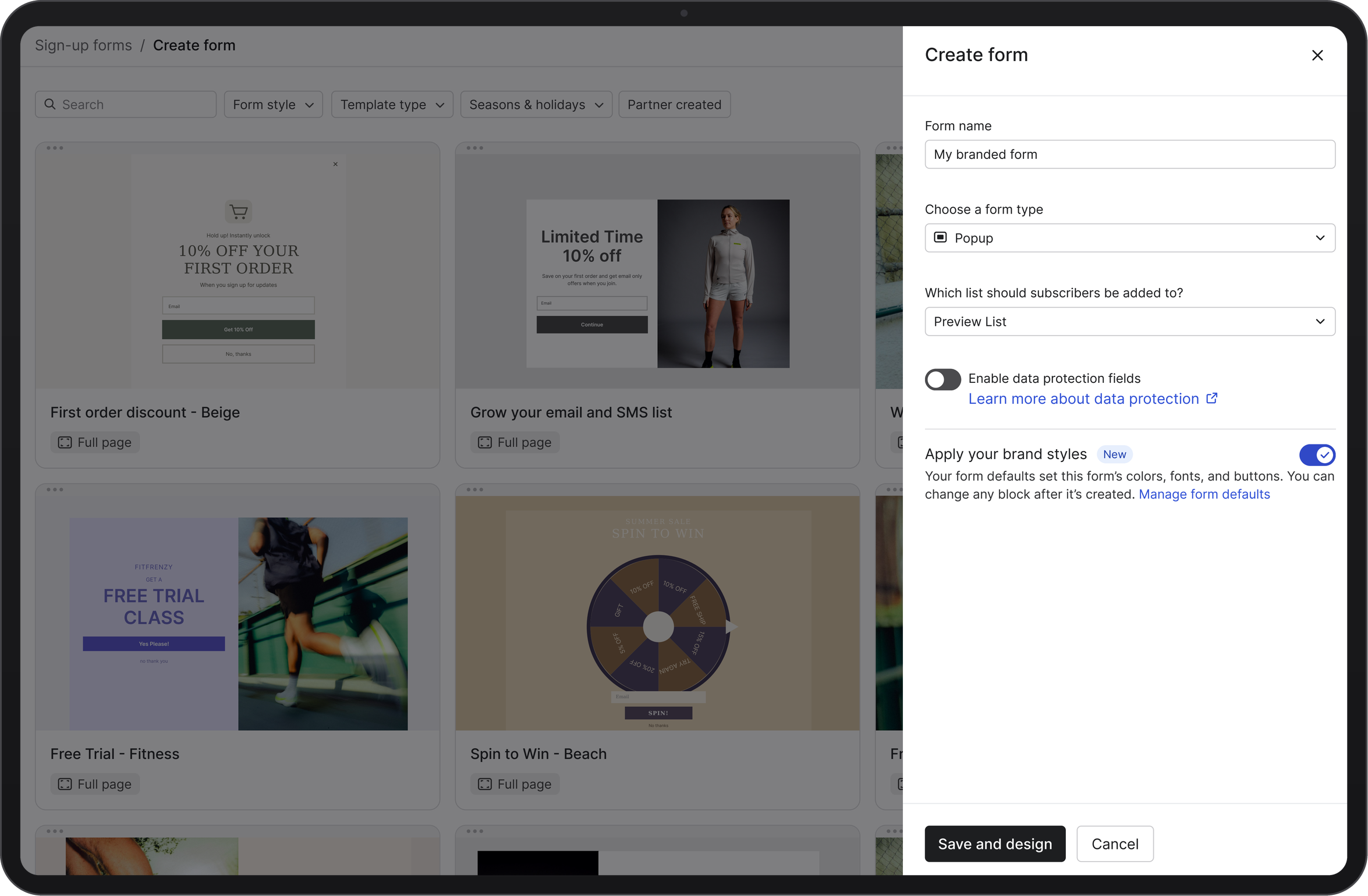
Task: Expand the Form style filter
Action: click(273, 105)
